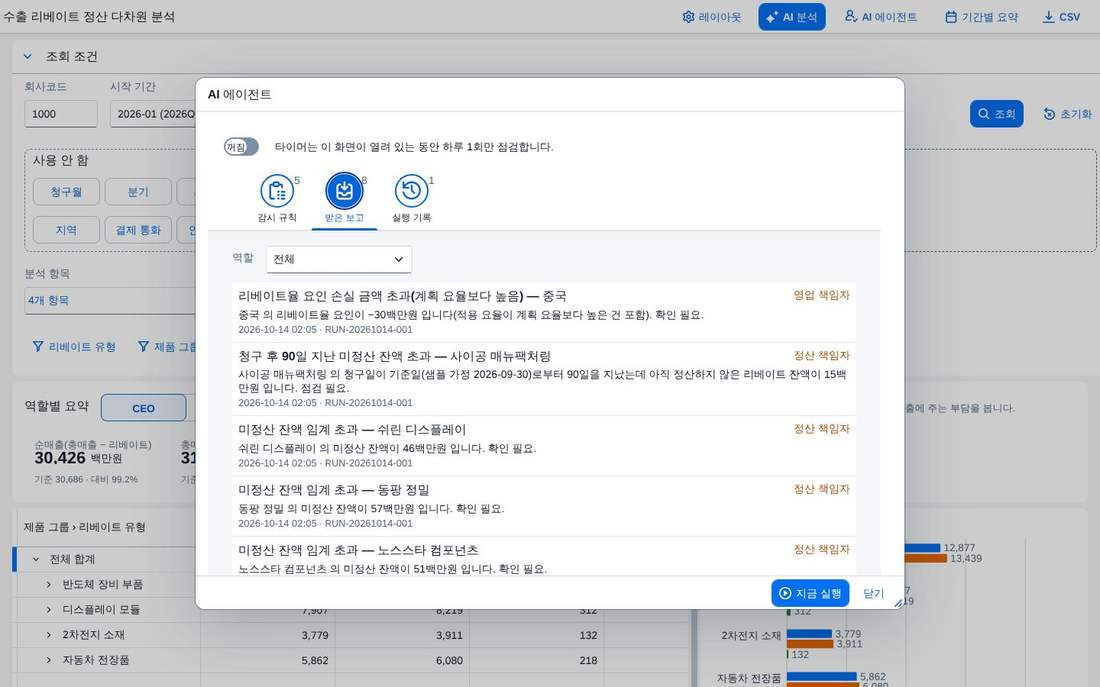The height and width of the screenshot is (687, 1100).
Task: Collapse the 조회 조건 section chevron
Action: click(x=27, y=56)
